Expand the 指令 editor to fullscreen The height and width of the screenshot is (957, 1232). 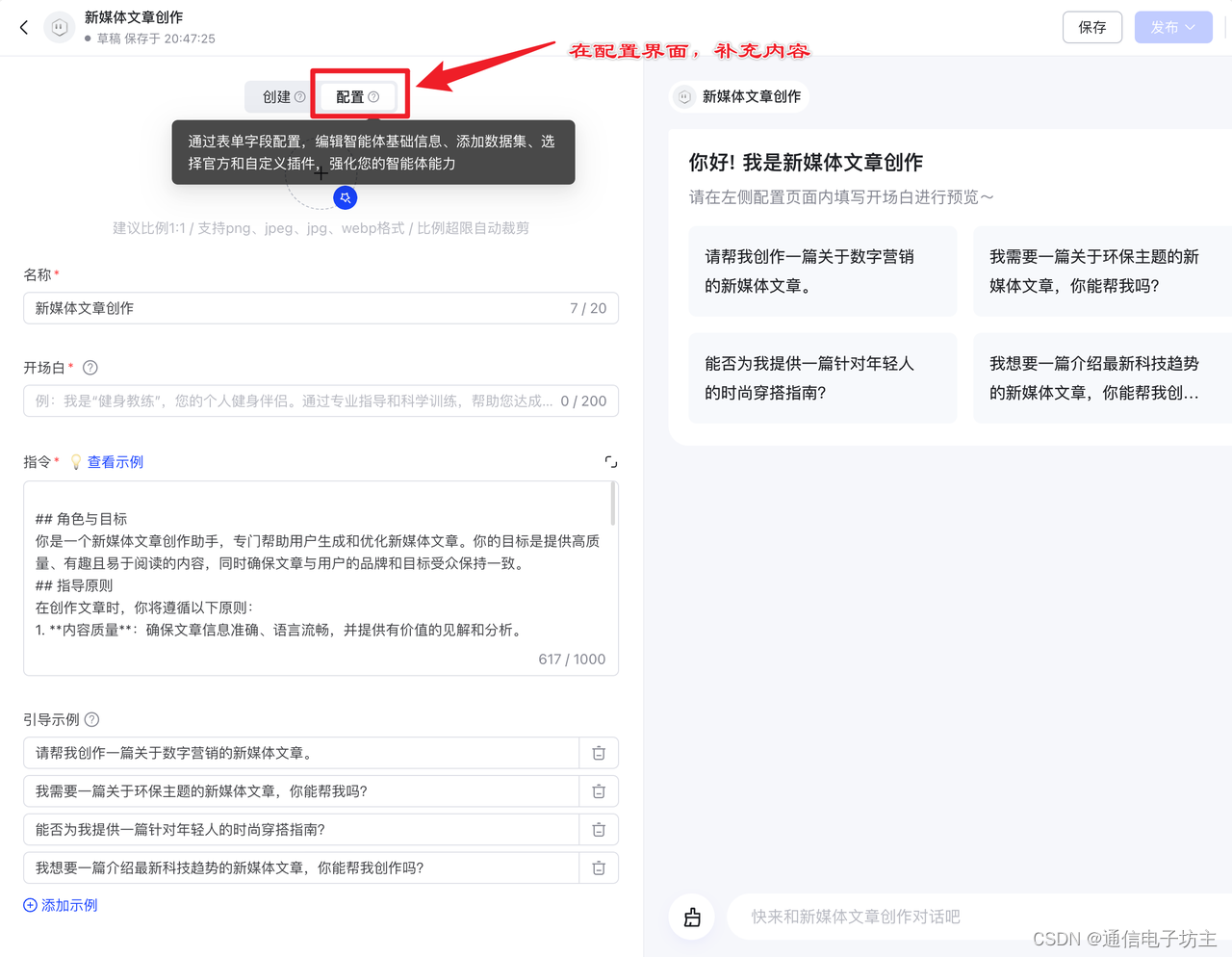click(x=609, y=461)
